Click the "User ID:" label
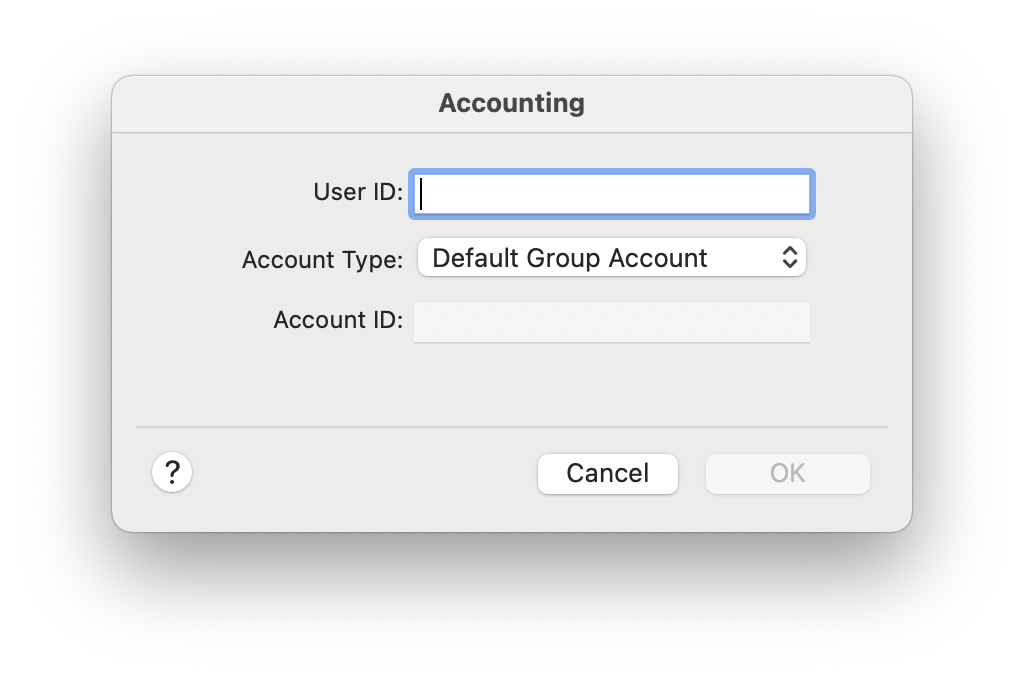 [358, 192]
